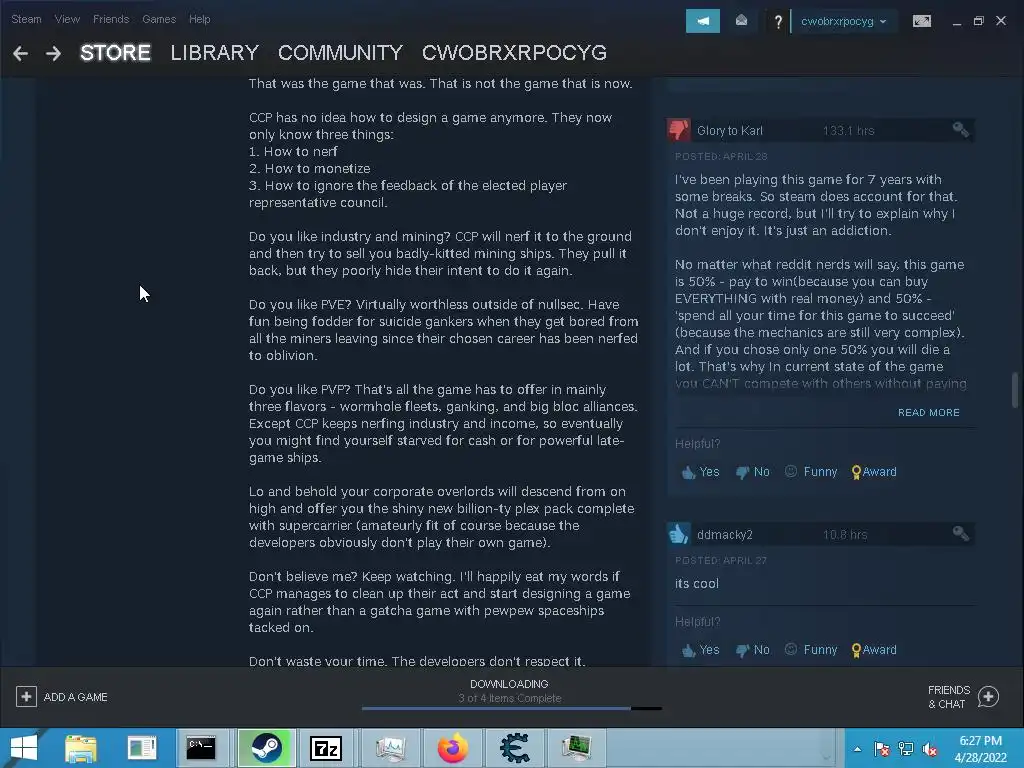Open the View menu
The height and width of the screenshot is (768, 1024).
(67, 19)
